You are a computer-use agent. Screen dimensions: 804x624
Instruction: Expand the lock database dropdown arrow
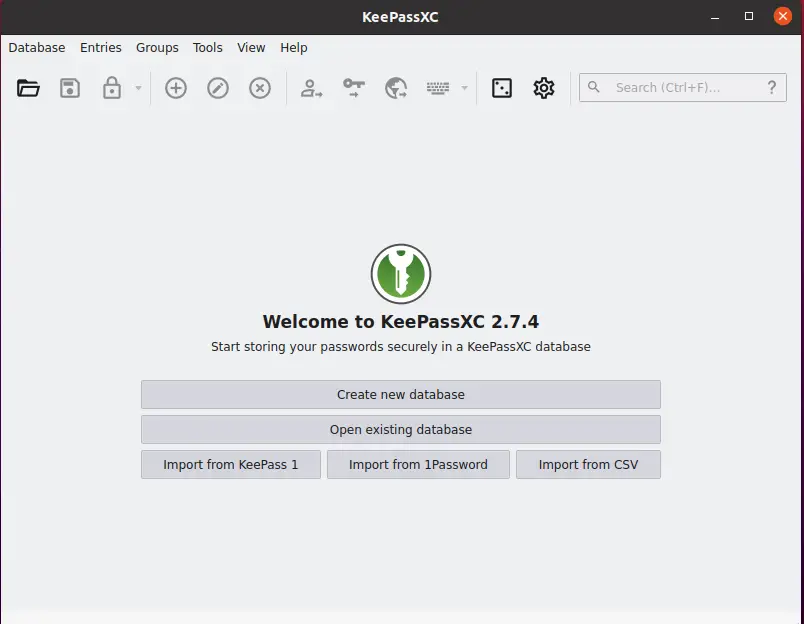point(138,88)
